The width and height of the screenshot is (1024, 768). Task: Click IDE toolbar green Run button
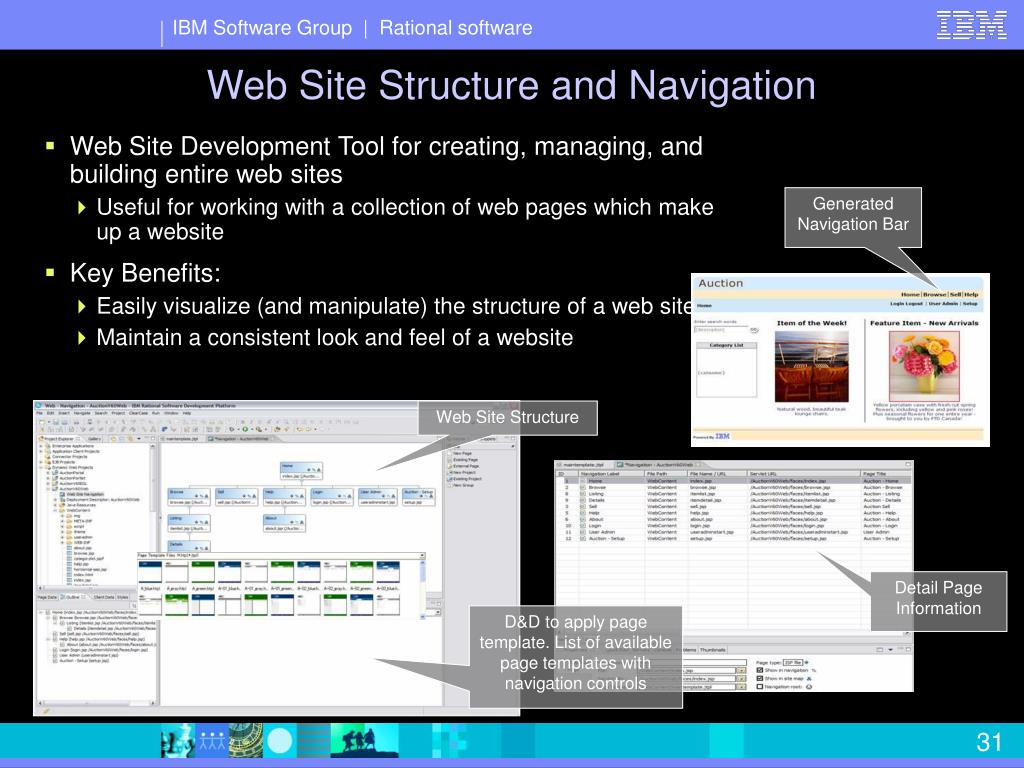tap(246, 430)
